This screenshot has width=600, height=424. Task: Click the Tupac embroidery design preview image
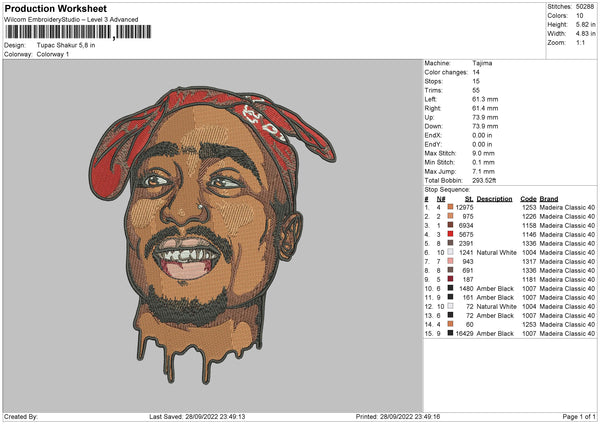[213, 235]
